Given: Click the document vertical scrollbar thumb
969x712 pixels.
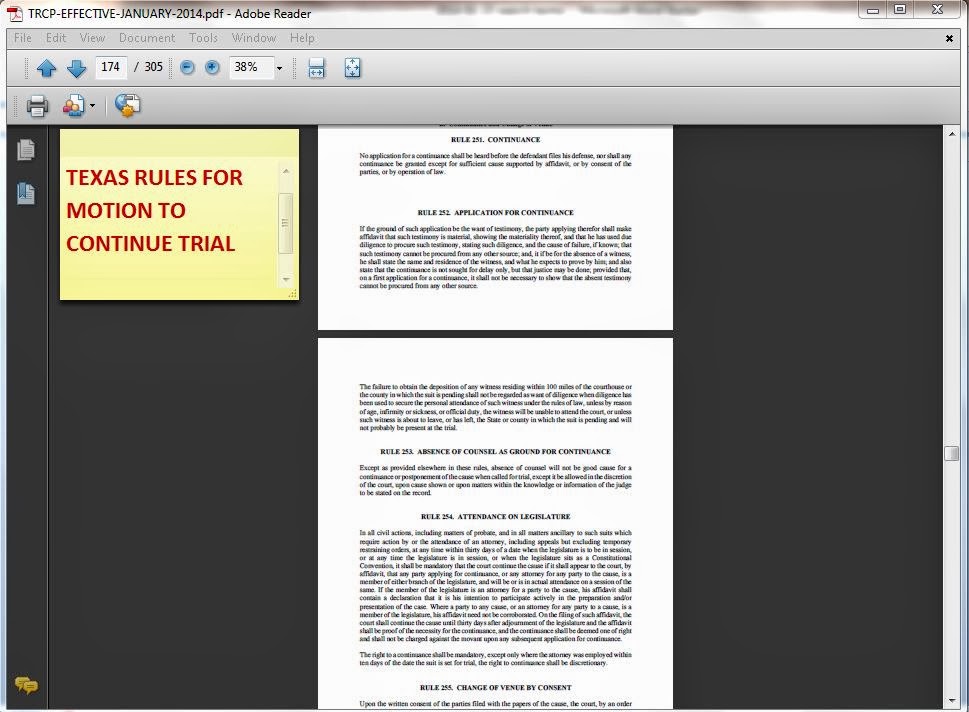Looking at the screenshot, I should point(952,453).
